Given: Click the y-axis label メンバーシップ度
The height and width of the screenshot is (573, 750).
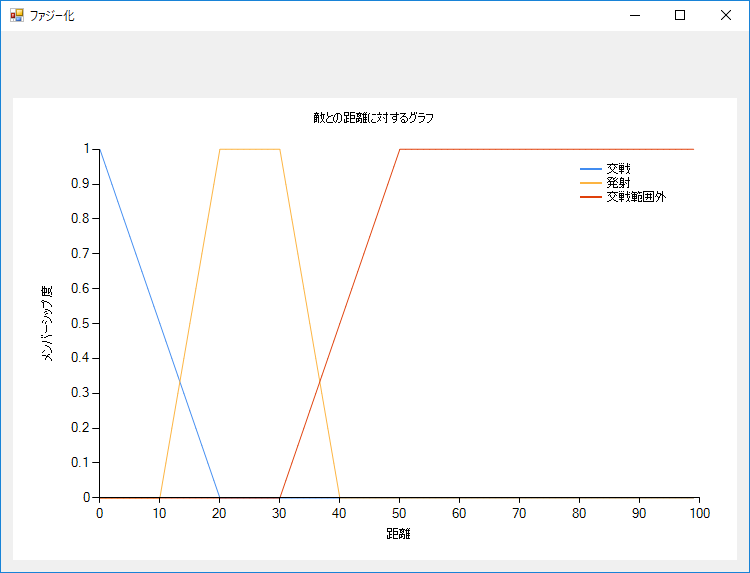Looking at the screenshot, I should (47, 323).
